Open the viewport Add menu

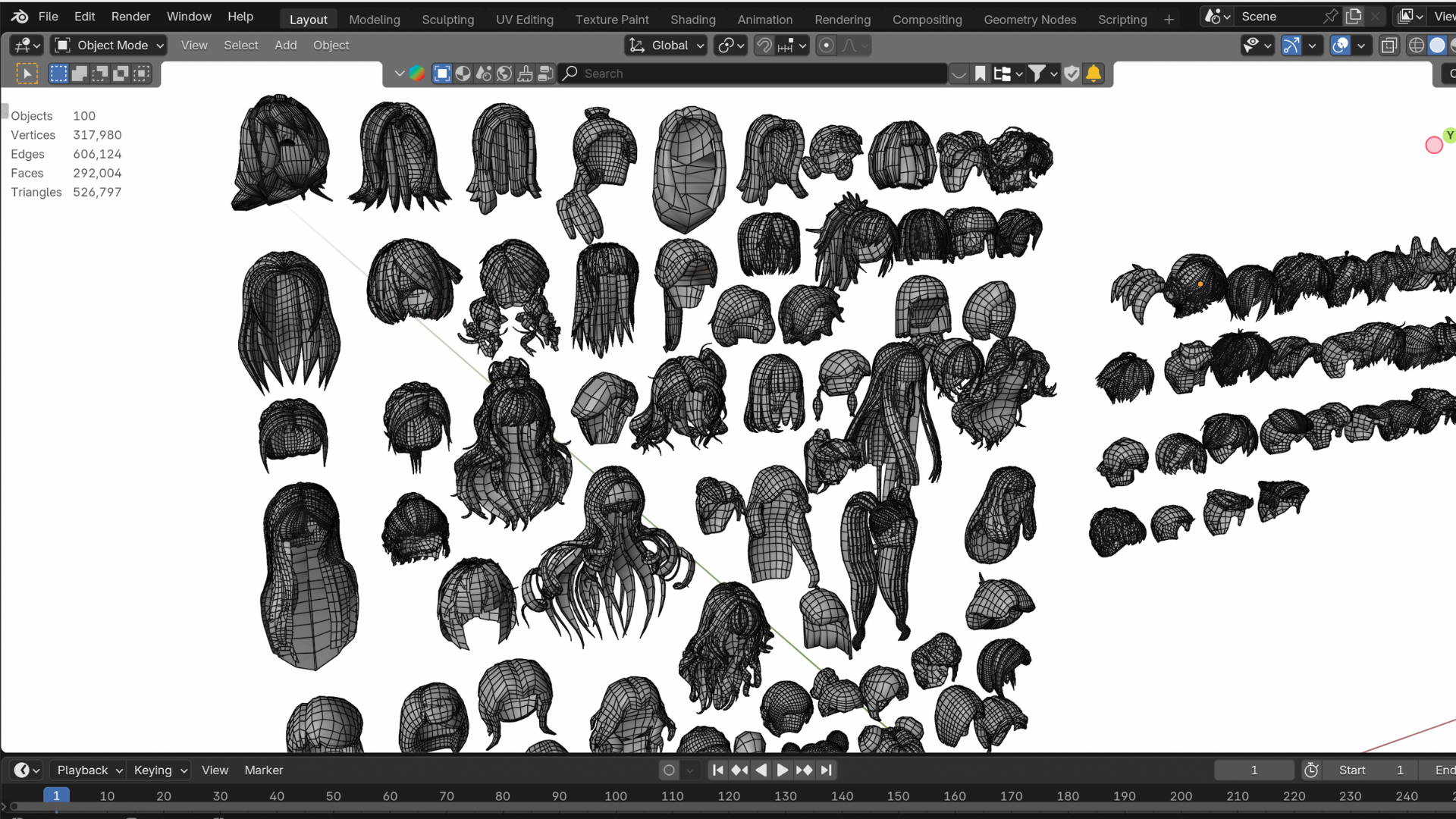click(x=286, y=45)
